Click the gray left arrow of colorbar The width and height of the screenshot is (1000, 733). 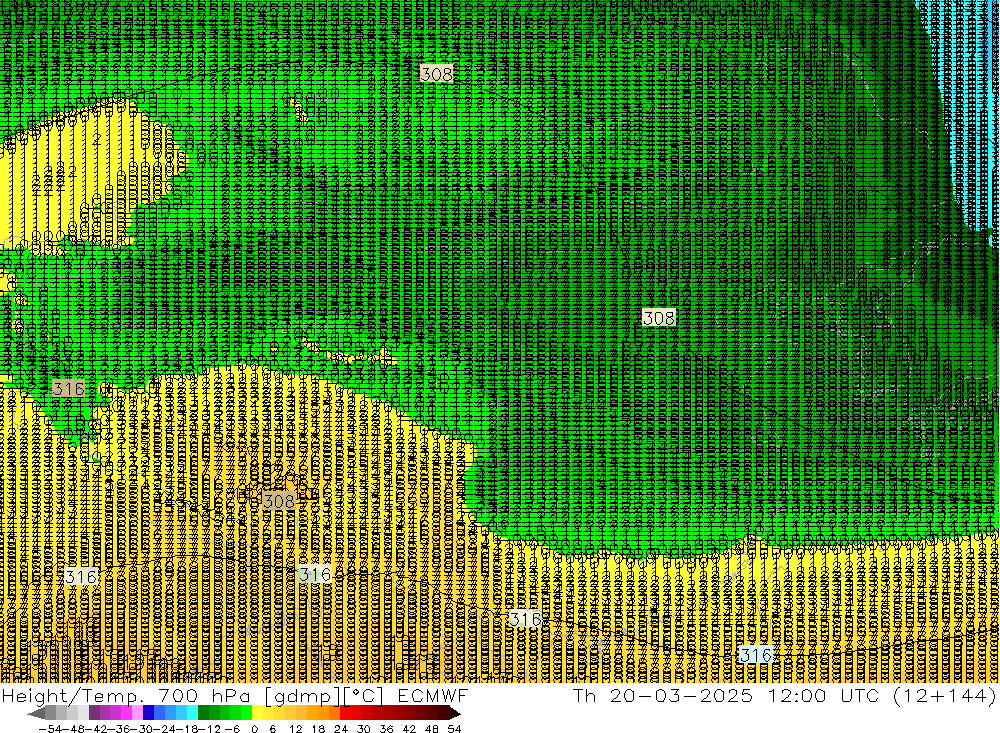[x=37, y=714]
